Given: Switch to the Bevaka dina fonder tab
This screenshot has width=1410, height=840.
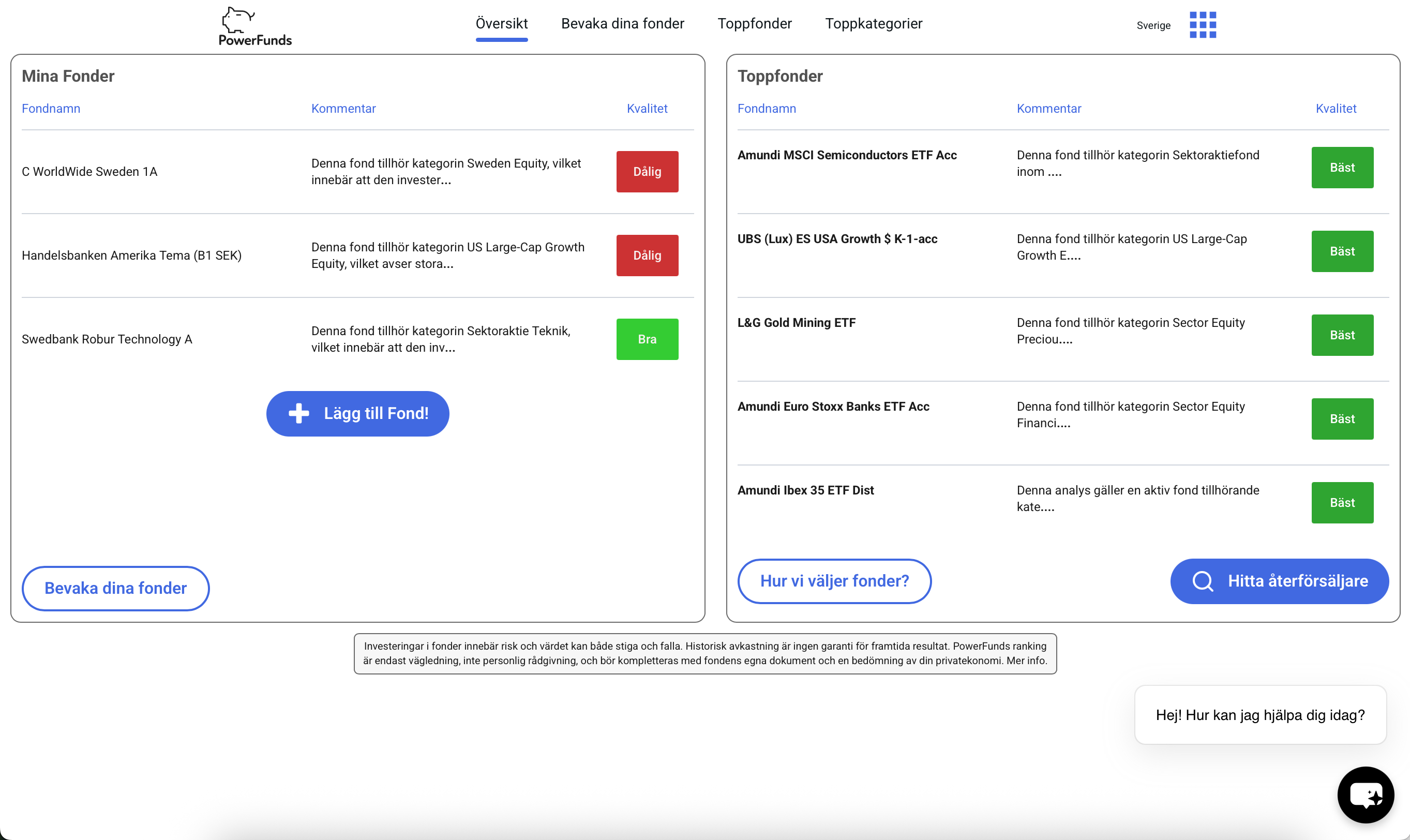Looking at the screenshot, I should (622, 24).
